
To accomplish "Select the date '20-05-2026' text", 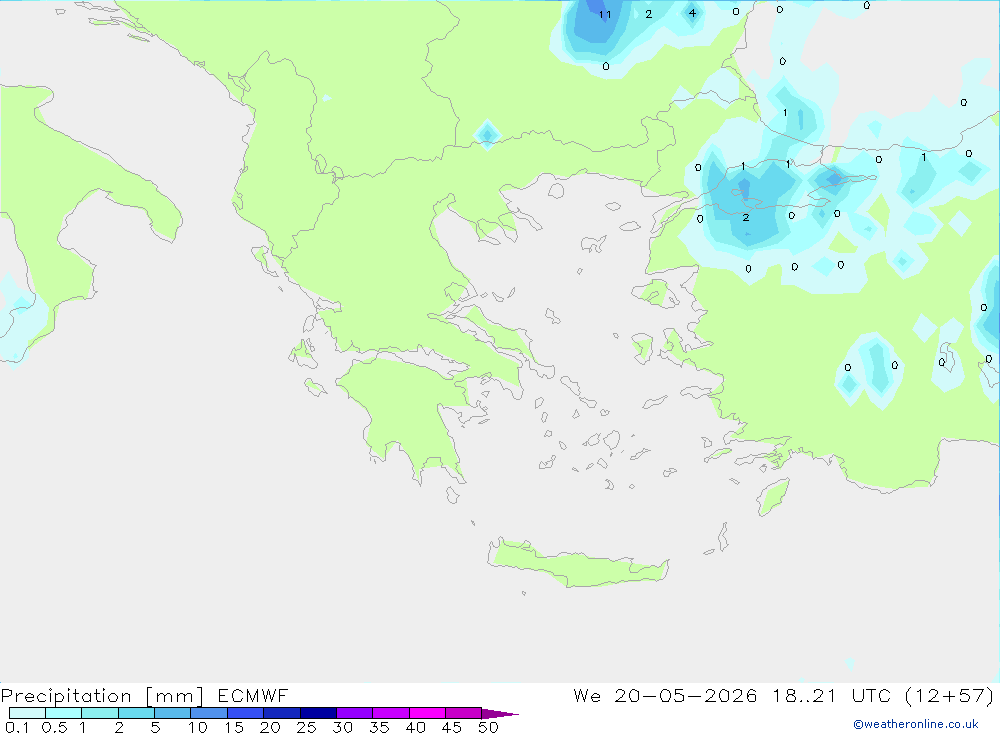I will point(686,695).
